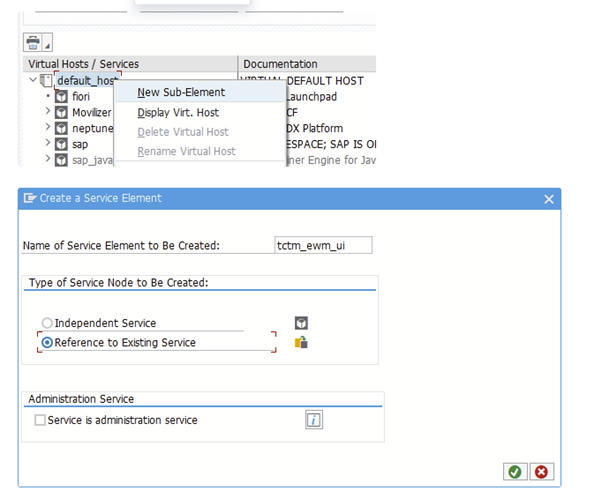Screen dimensions: 602x498
Task: Collapse the default_host tree node
Action: [x=33, y=80]
